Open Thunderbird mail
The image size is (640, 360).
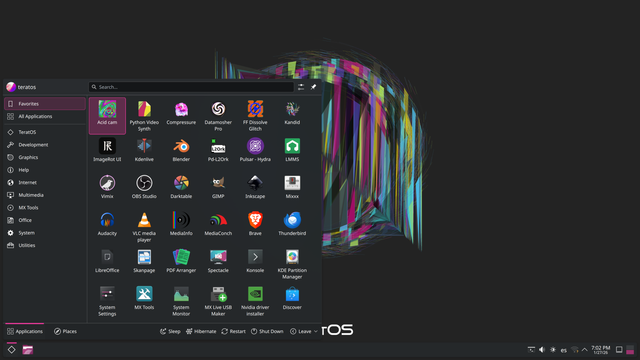point(292,227)
